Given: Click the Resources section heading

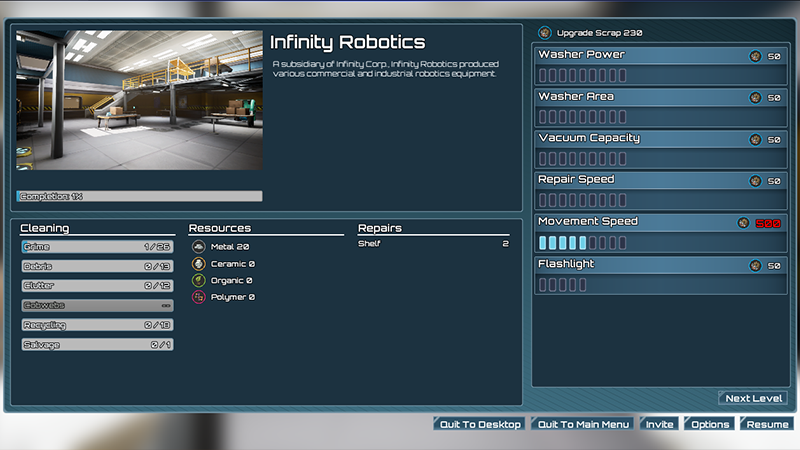Looking at the screenshot, I should coord(220,228).
